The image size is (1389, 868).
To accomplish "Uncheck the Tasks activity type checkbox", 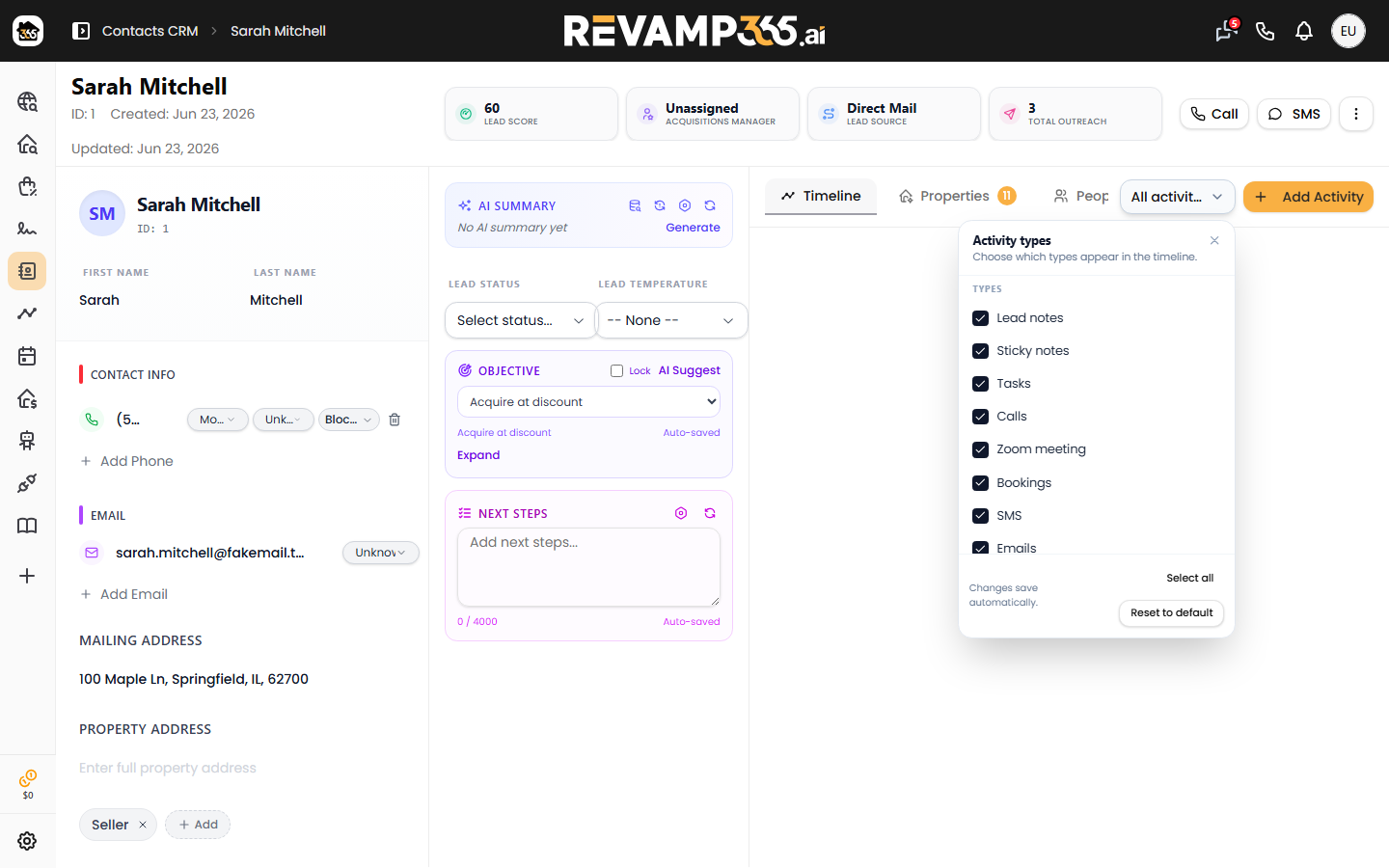I will pos(981,384).
